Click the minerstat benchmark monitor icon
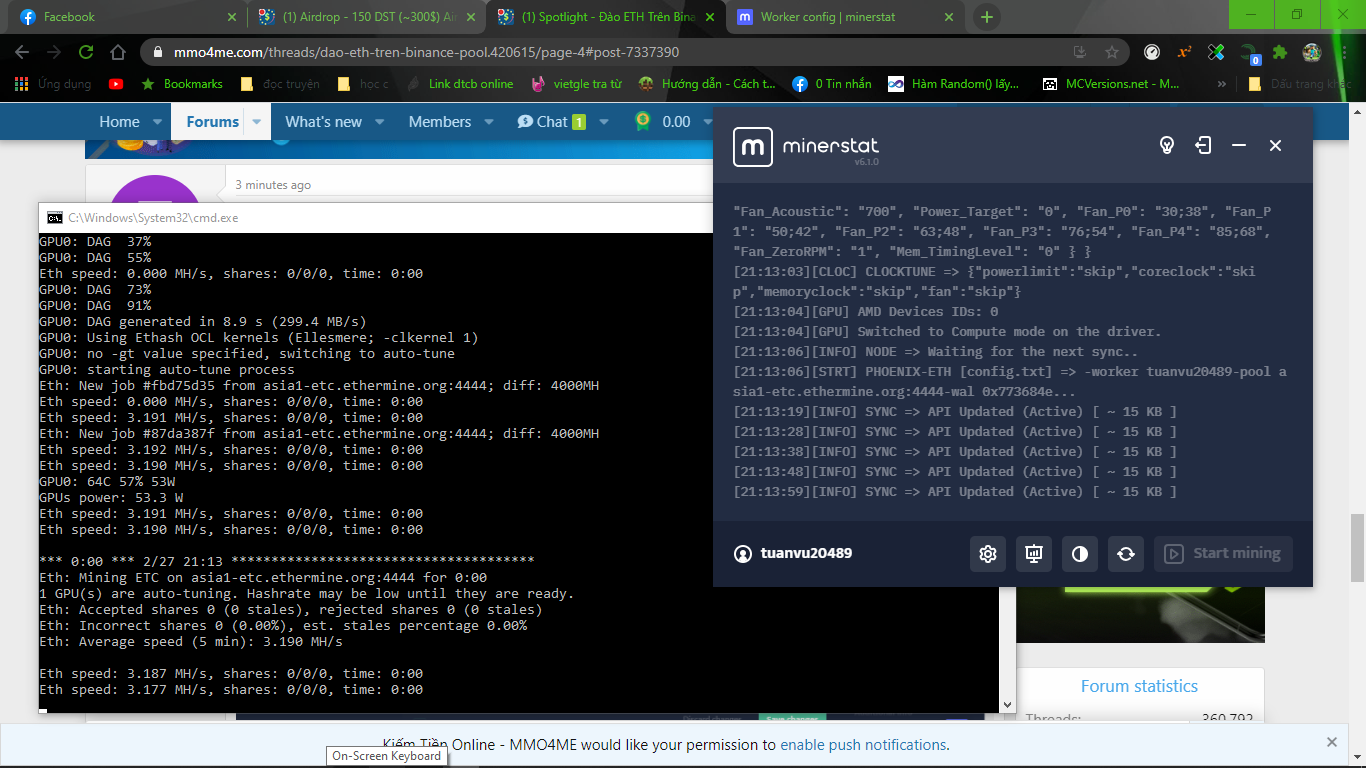The width and height of the screenshot is (1366, 768). [x=1034, y=554]
